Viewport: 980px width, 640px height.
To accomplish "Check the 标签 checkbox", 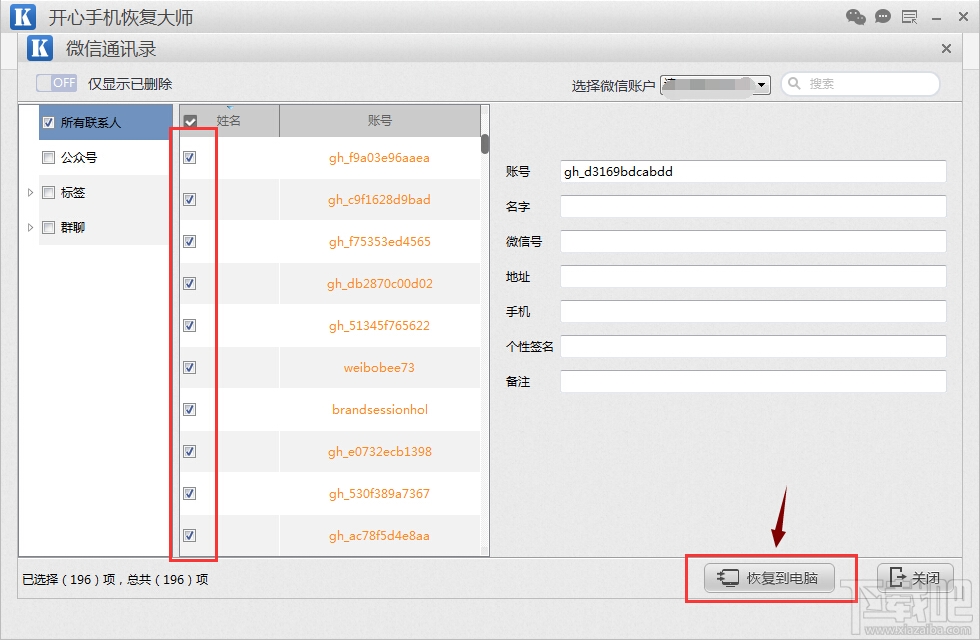I will tap(48, 192).
